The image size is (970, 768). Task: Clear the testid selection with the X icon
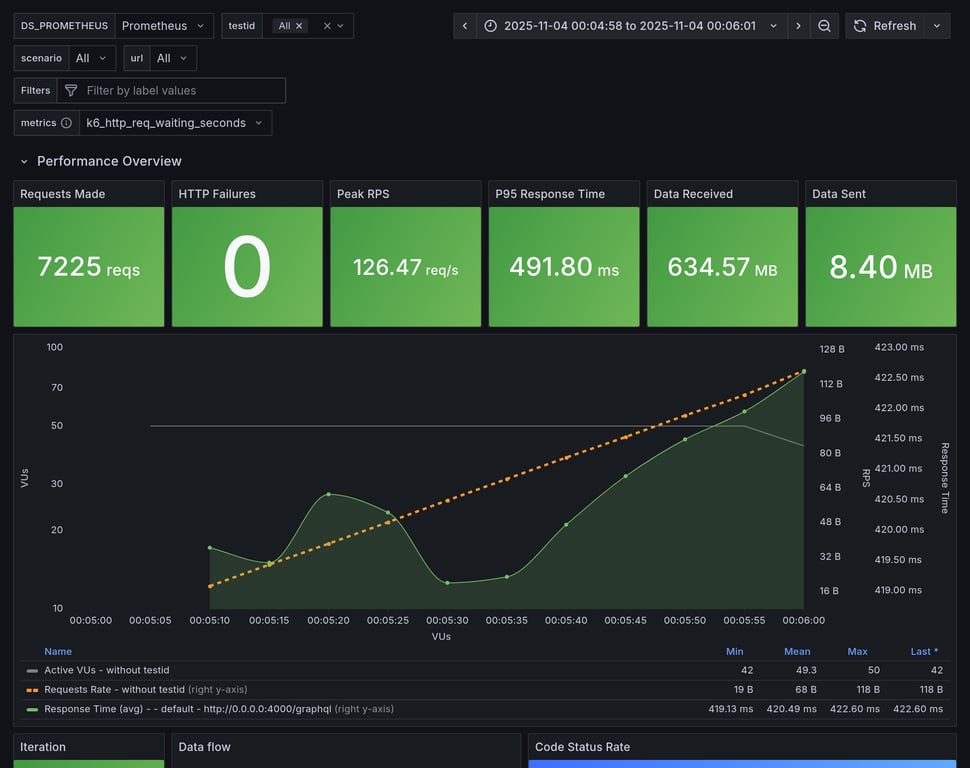coord(327,26)
